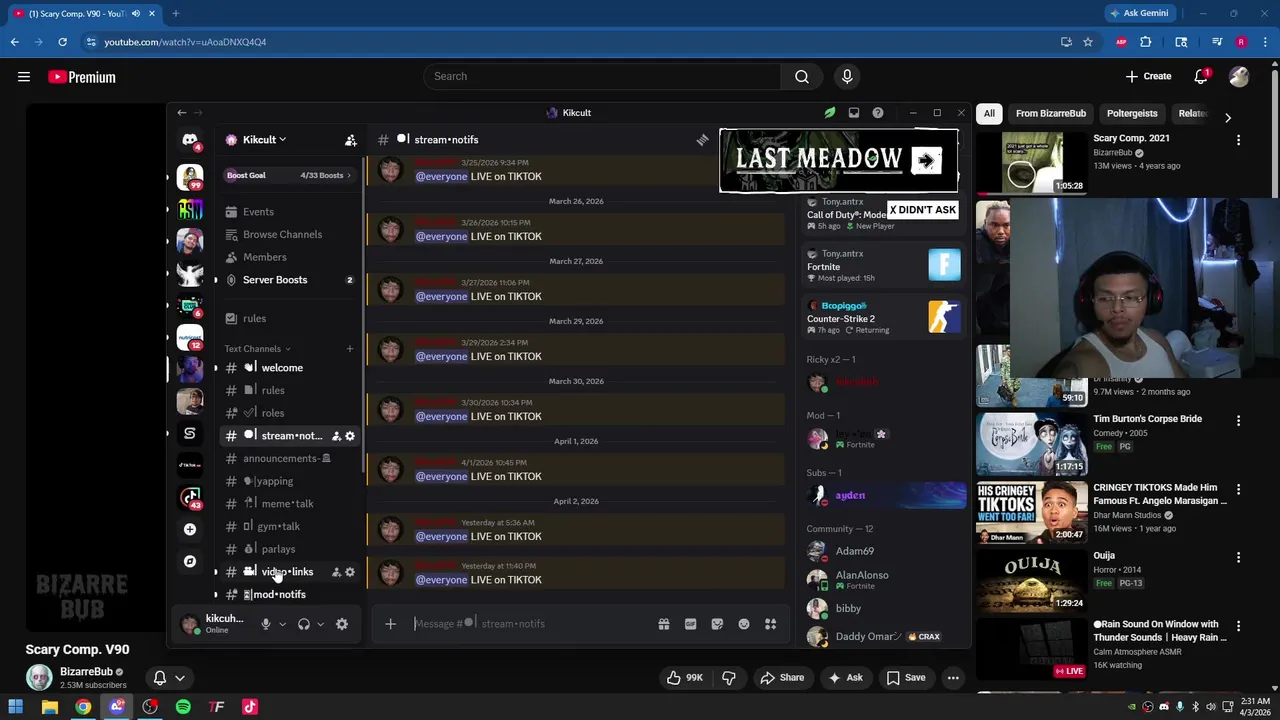This screenshot has width=1280, height=720.
Task: Open Members list entry in Kikcult
Action: click(290, 257)
